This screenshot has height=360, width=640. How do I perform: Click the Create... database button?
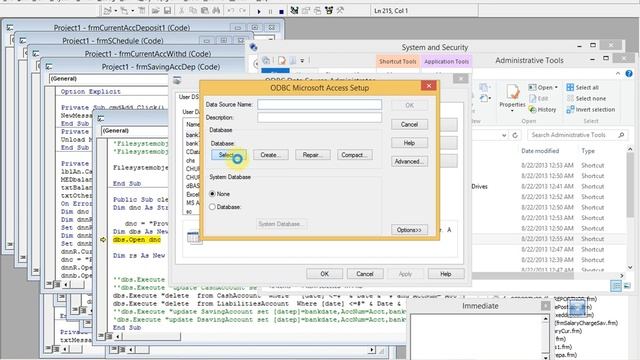(271, 155)
